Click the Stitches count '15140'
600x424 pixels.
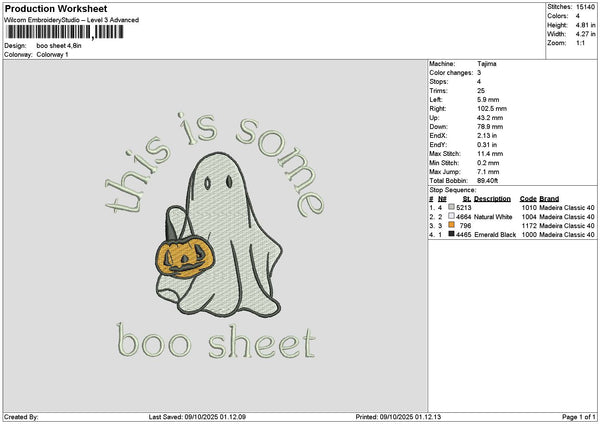pyautogui.click(x=585, y=7)
